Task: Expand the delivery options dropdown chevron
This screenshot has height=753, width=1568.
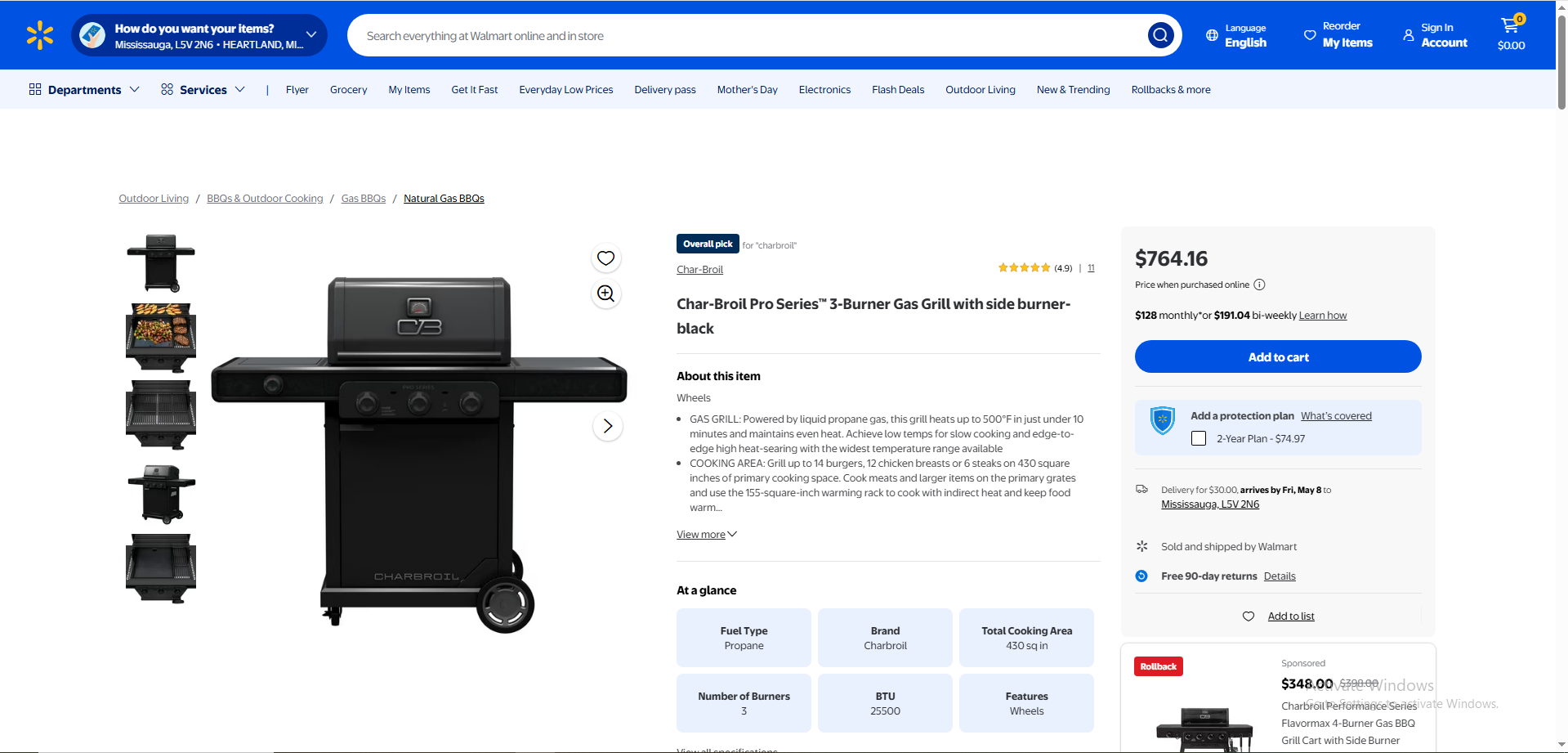Action: click(311, 34)
